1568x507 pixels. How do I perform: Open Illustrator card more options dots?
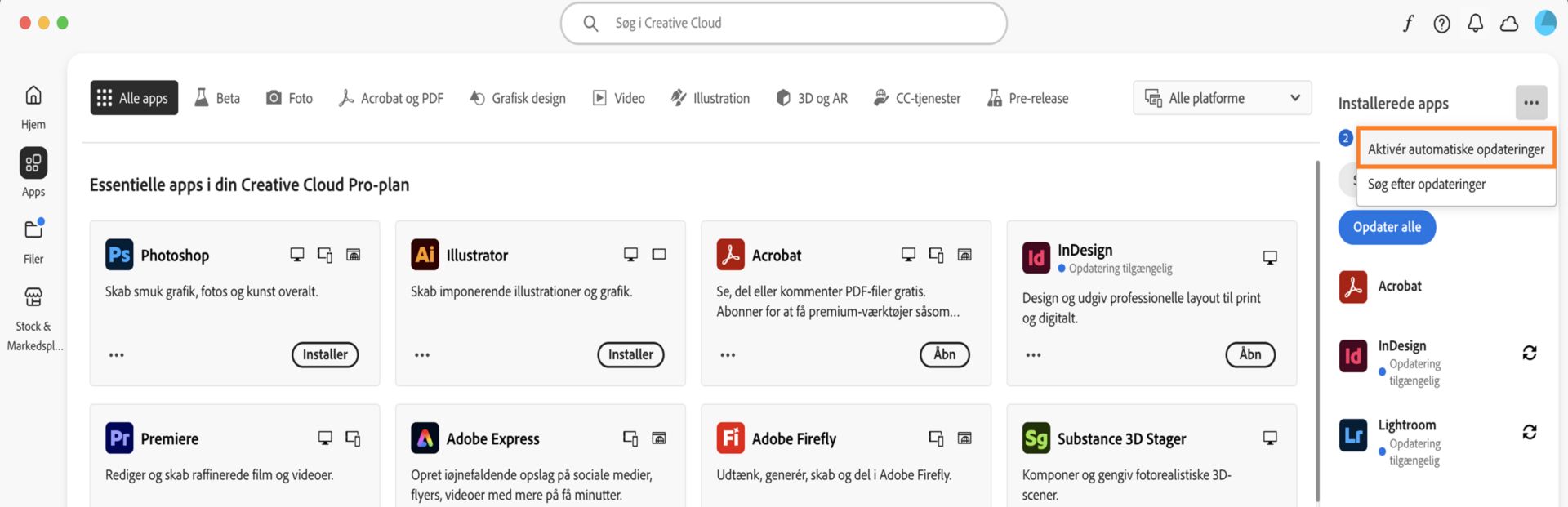422,355
